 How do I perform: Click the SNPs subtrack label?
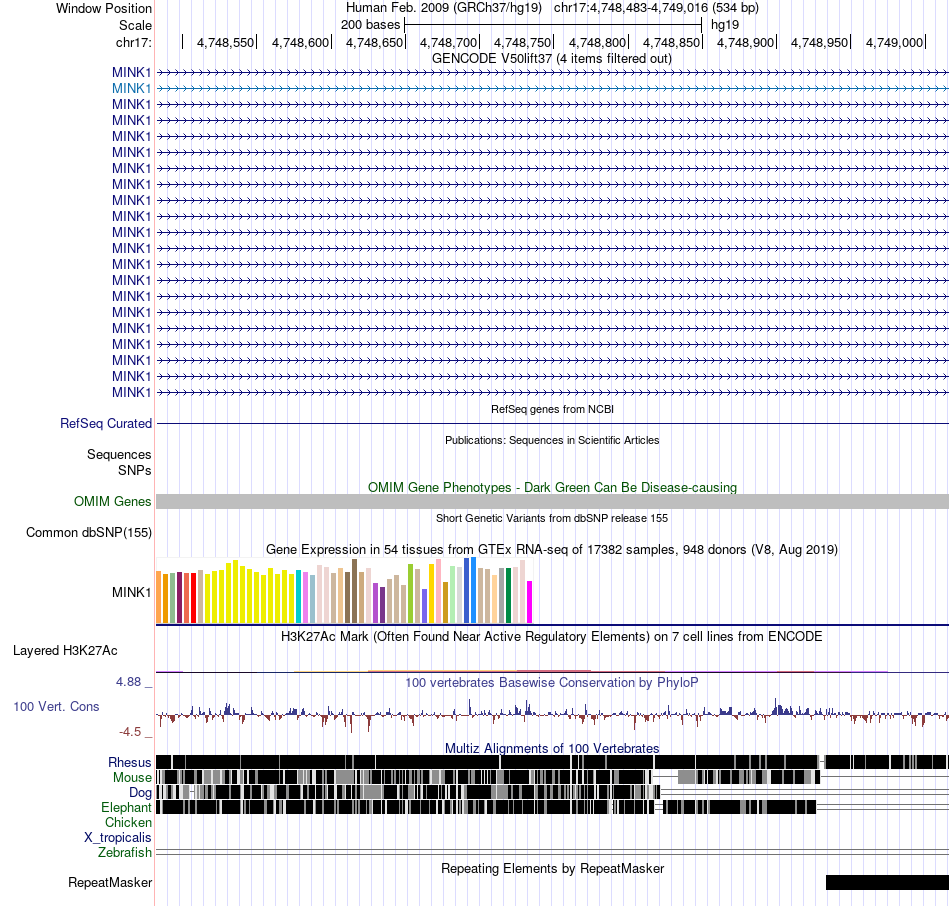coord(135,470)
